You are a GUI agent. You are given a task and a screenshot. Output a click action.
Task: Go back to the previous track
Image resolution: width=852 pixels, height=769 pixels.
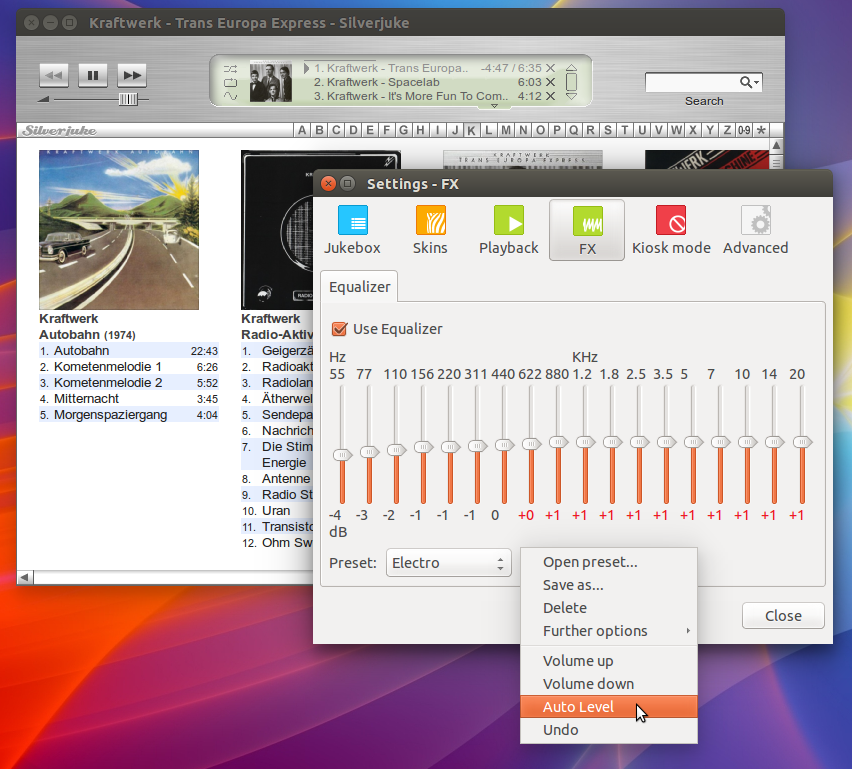pyautogui.click(x=53, y=75)
